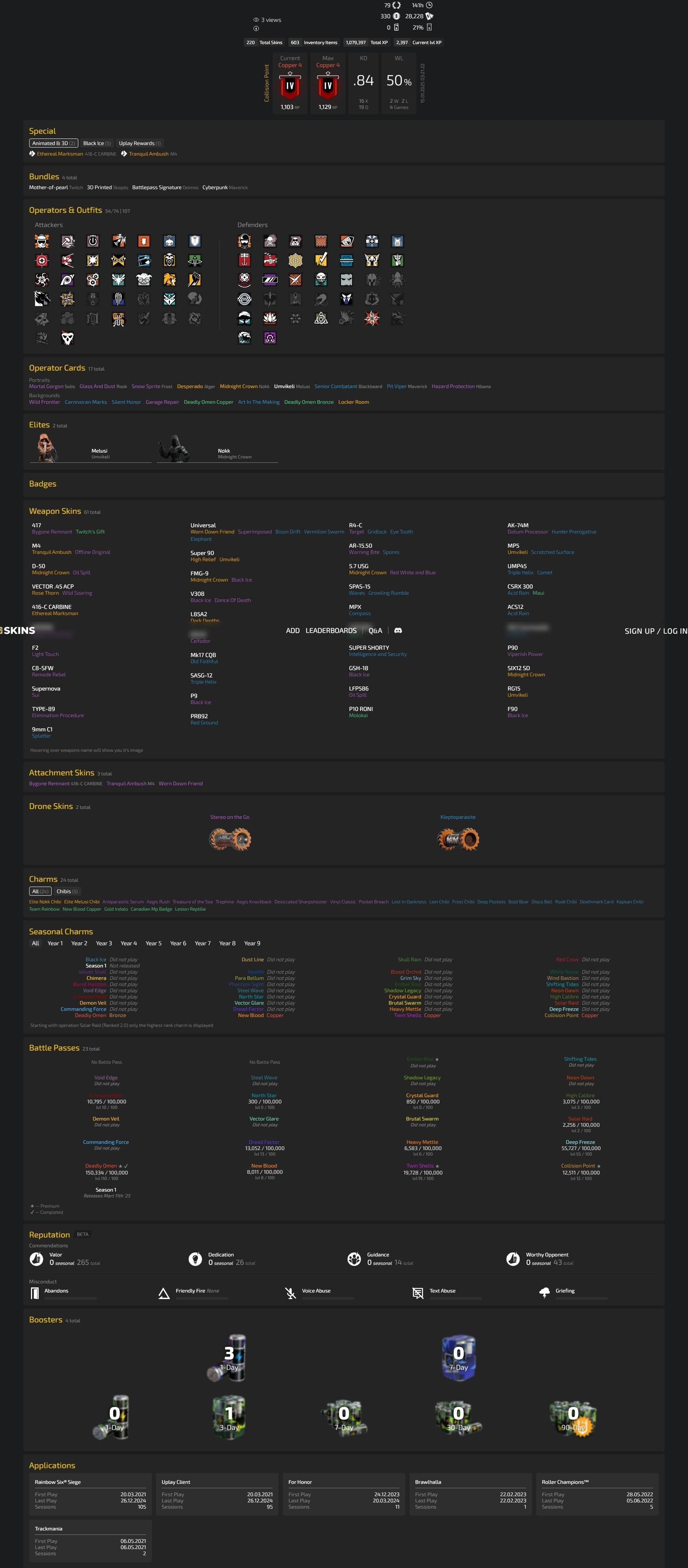Click the Worthy Opponent commendation icon
This screenshot has width=688, height=1568.
(513, 1258)
